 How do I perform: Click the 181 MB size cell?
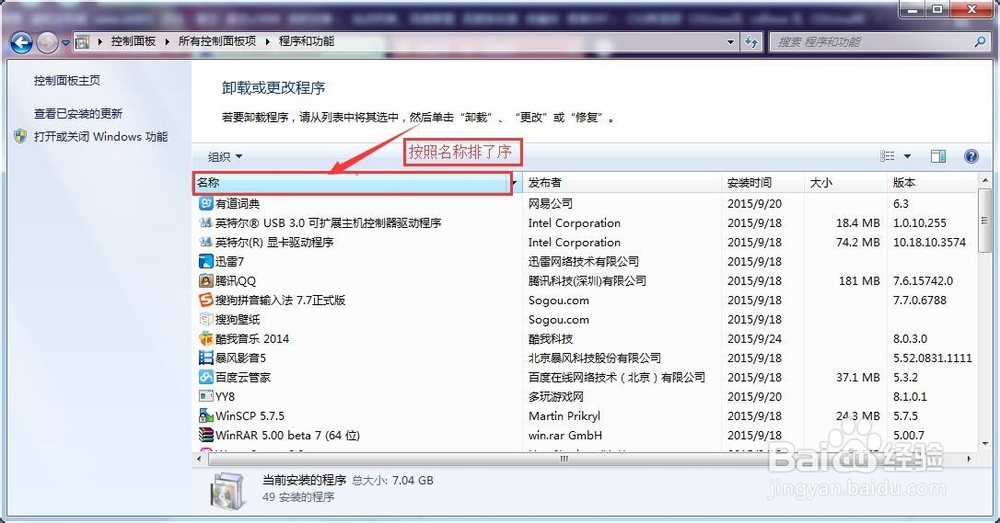tap(859, 281)
